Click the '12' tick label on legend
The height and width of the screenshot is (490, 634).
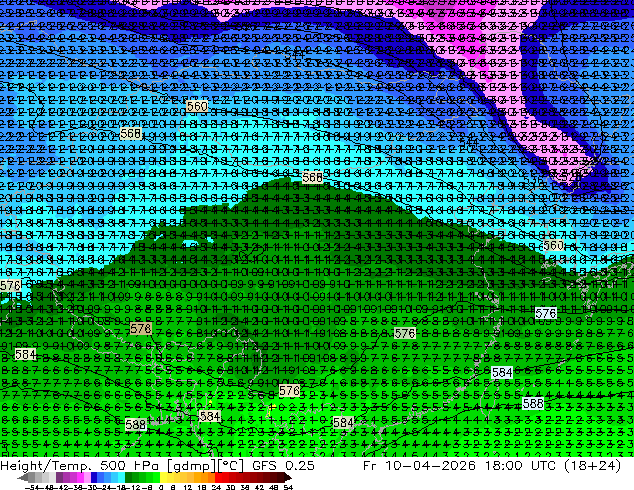(187, 487)
